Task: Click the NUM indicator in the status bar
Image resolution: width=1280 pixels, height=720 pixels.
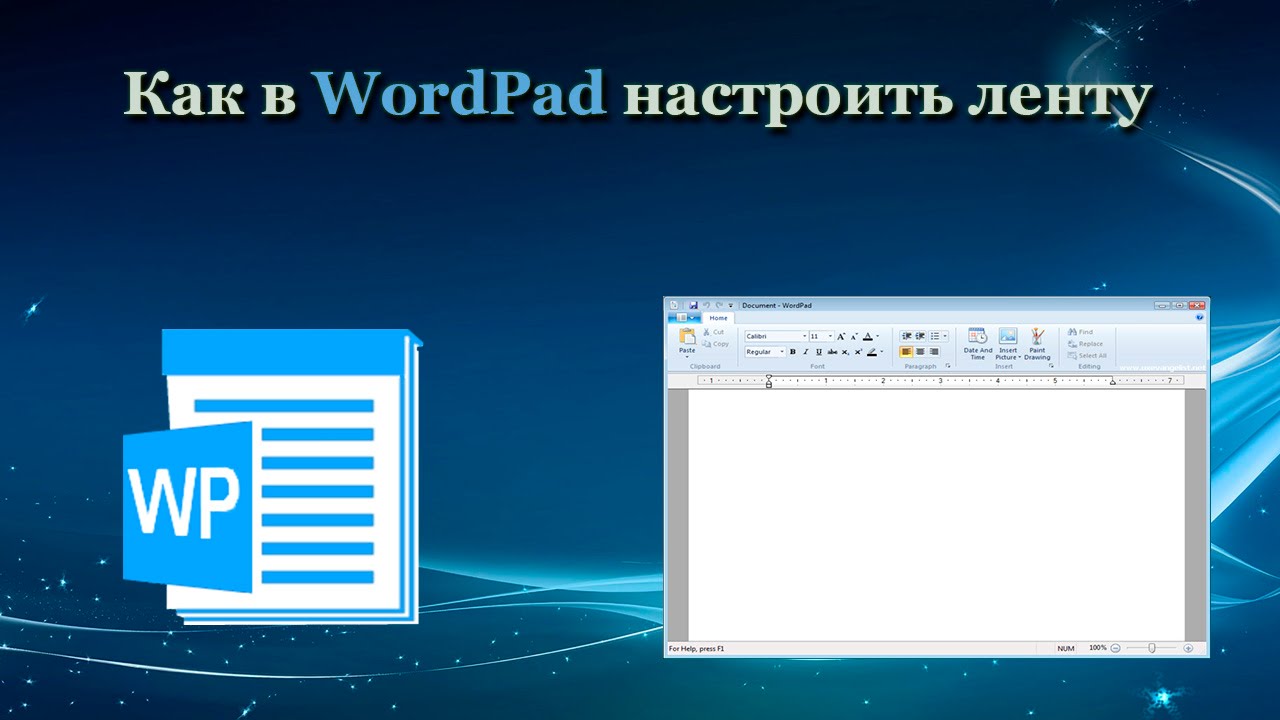Action: click(1066, 649)
